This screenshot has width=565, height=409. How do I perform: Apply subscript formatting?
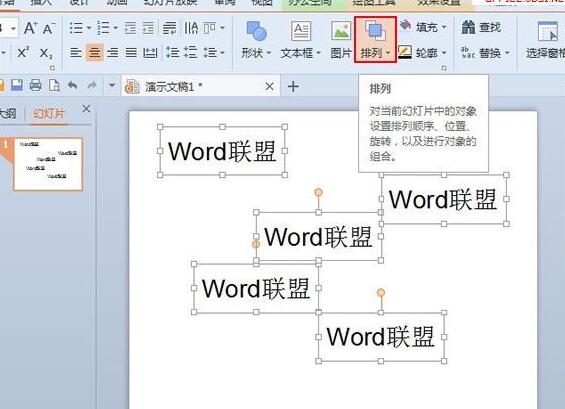click(x=46, y=54)
